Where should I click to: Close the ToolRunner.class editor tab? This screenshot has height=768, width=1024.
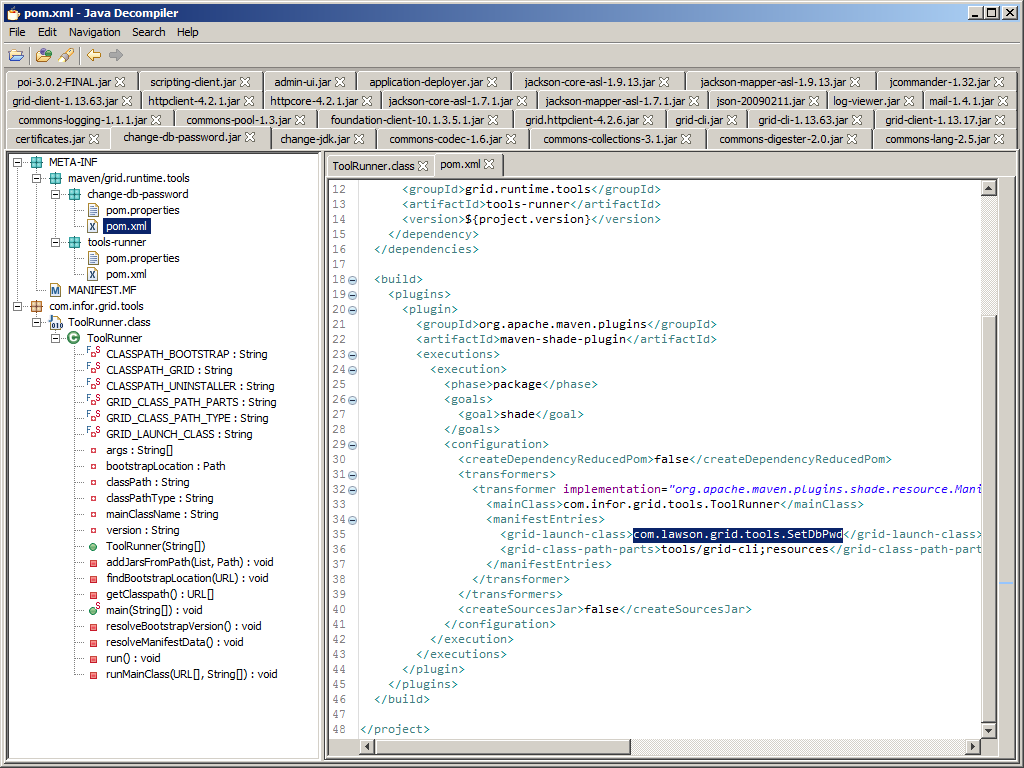point(423,165)
